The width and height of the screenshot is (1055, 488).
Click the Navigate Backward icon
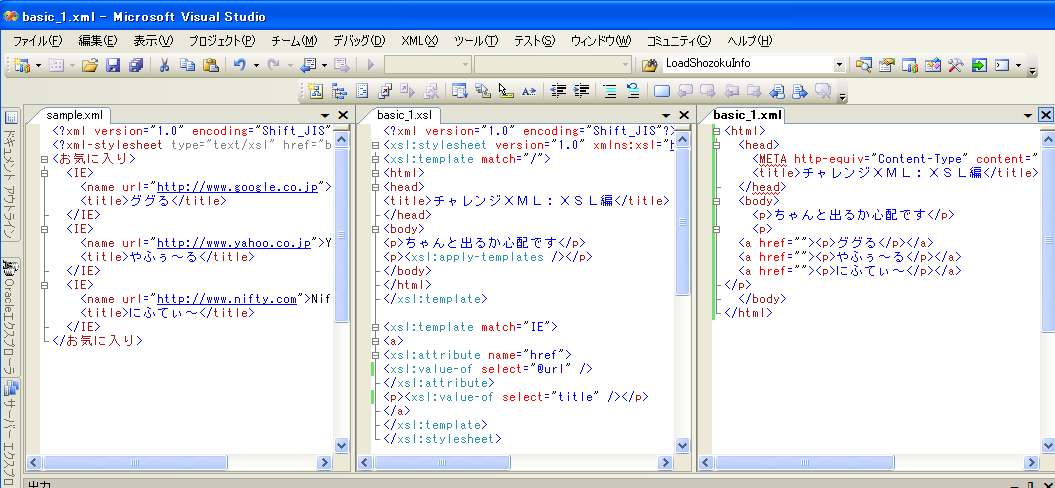[x=308, y=65]
